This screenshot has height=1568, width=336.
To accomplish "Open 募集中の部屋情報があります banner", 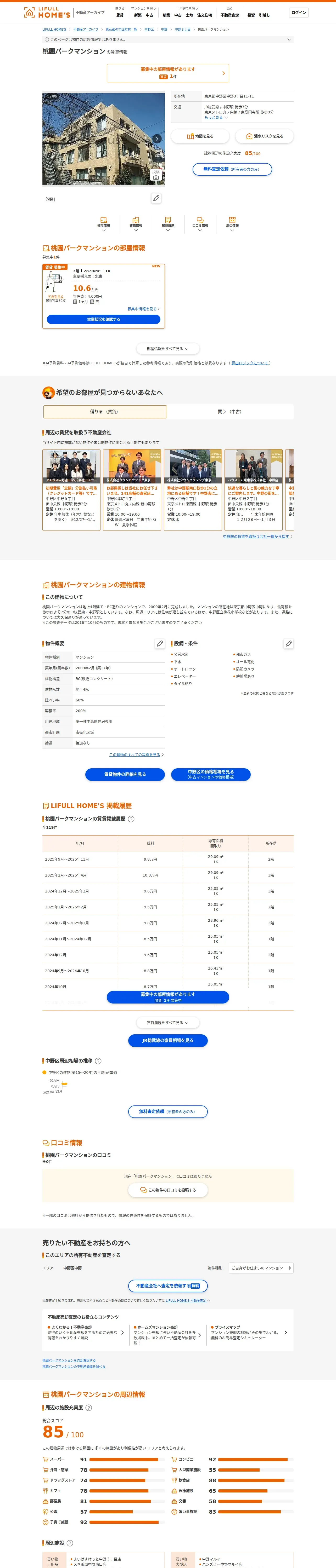I will (168, 73).
